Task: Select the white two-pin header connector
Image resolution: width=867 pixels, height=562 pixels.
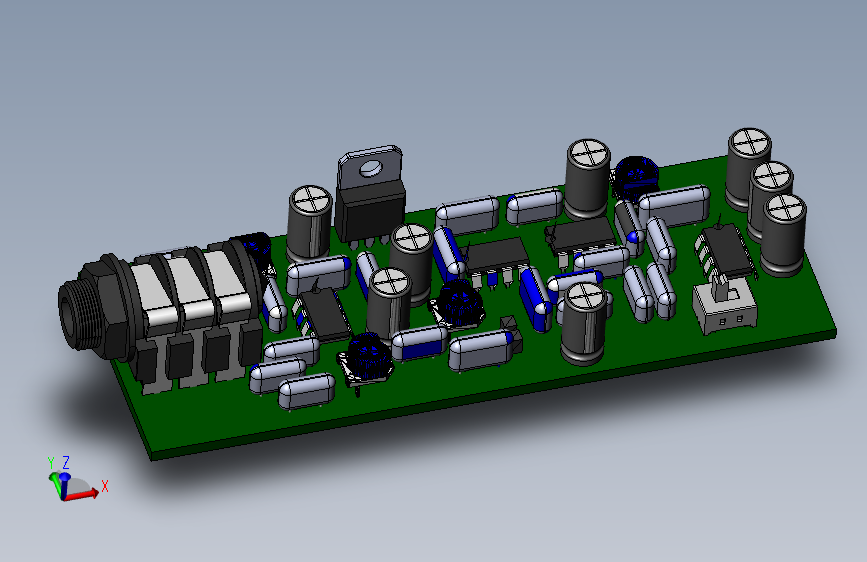Action: (x=725, y=306)
